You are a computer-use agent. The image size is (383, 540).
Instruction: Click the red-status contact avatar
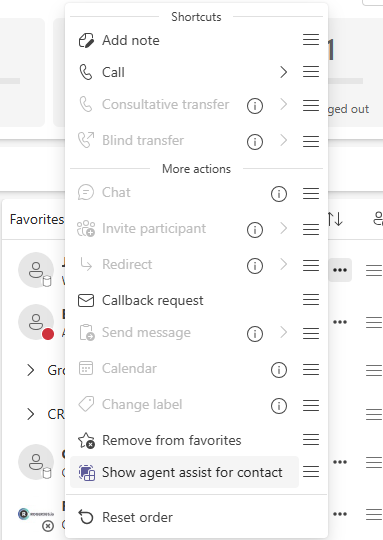pos(36,322)
